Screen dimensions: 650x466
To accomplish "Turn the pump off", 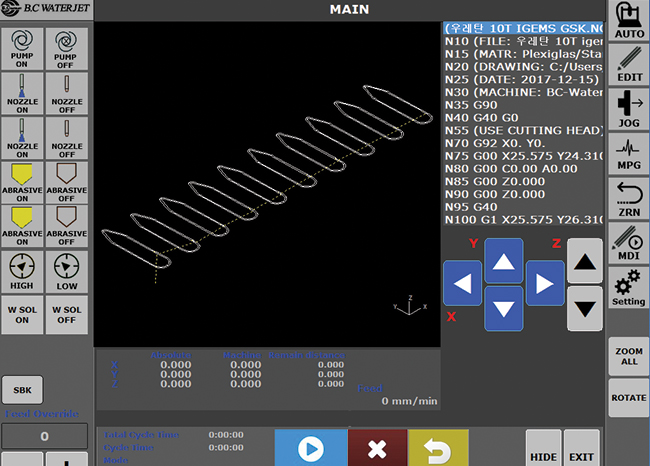I will click(67, 49).
